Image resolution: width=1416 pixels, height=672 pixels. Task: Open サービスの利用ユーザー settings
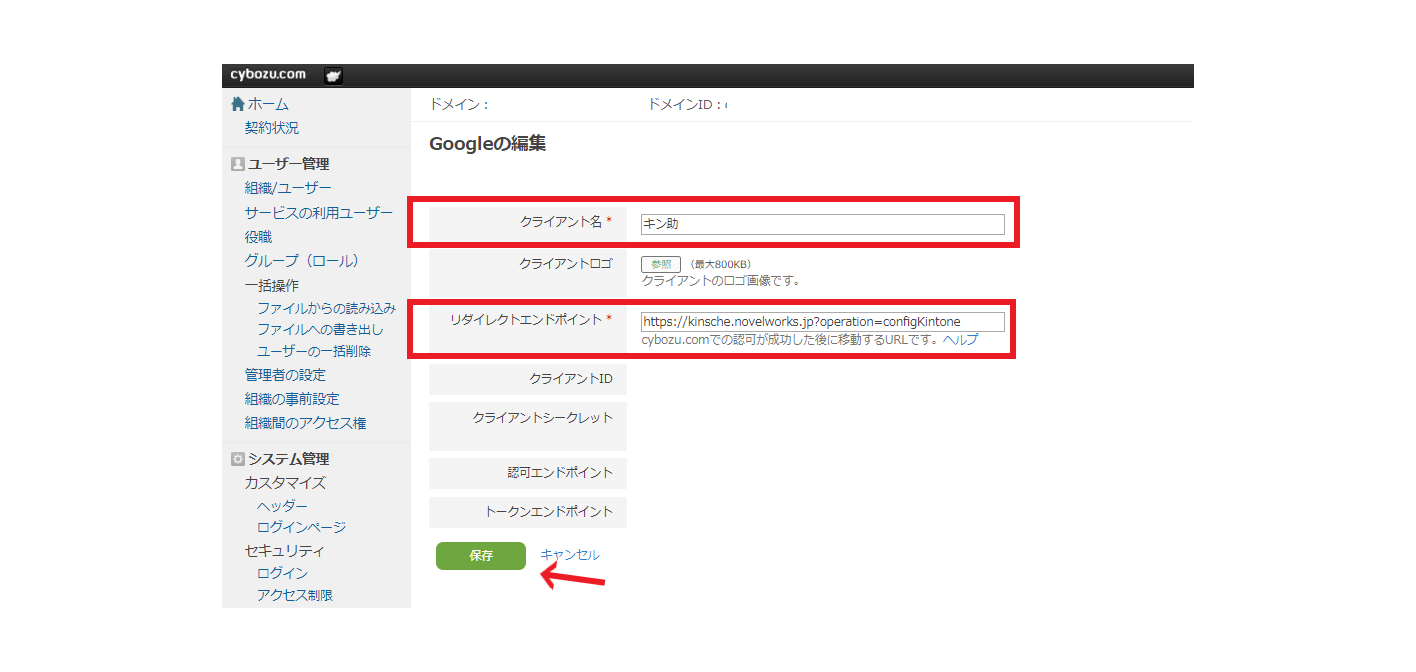point(319,213)
